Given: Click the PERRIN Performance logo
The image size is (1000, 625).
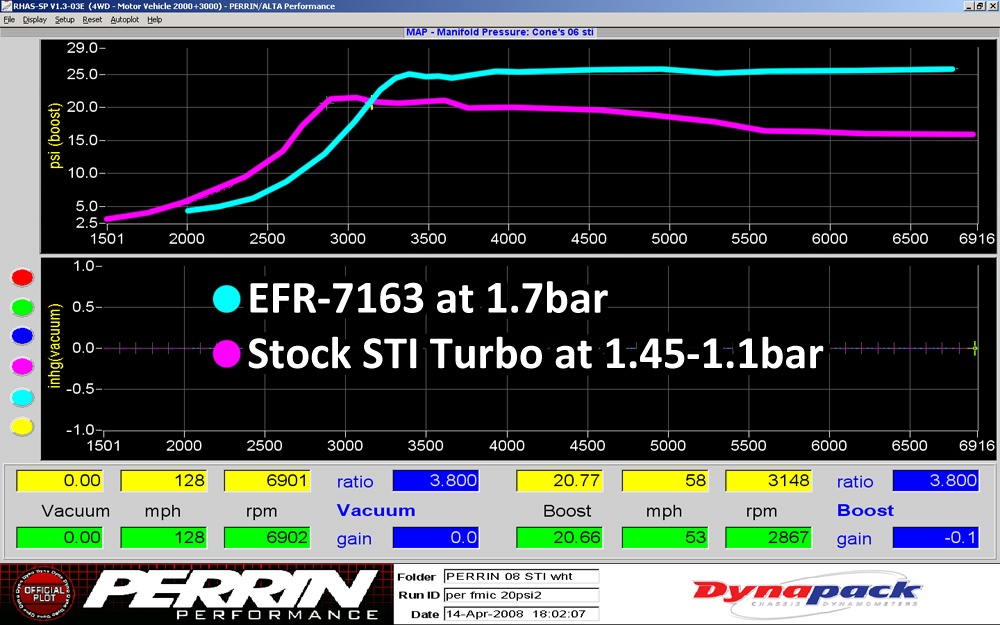Looking at the screenshot, I should [x=233, y=594].
